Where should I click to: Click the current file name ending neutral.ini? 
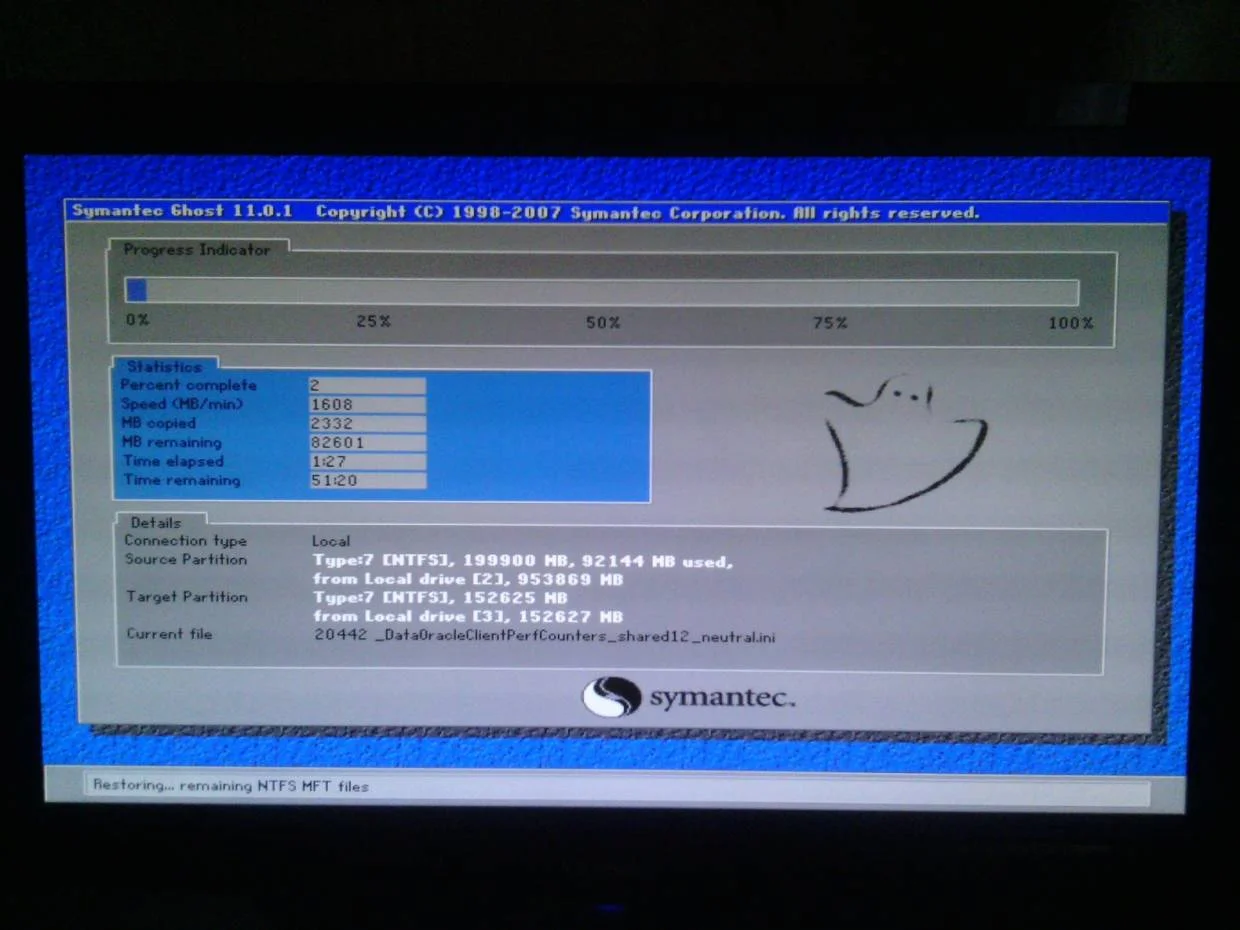coord(545,636)
